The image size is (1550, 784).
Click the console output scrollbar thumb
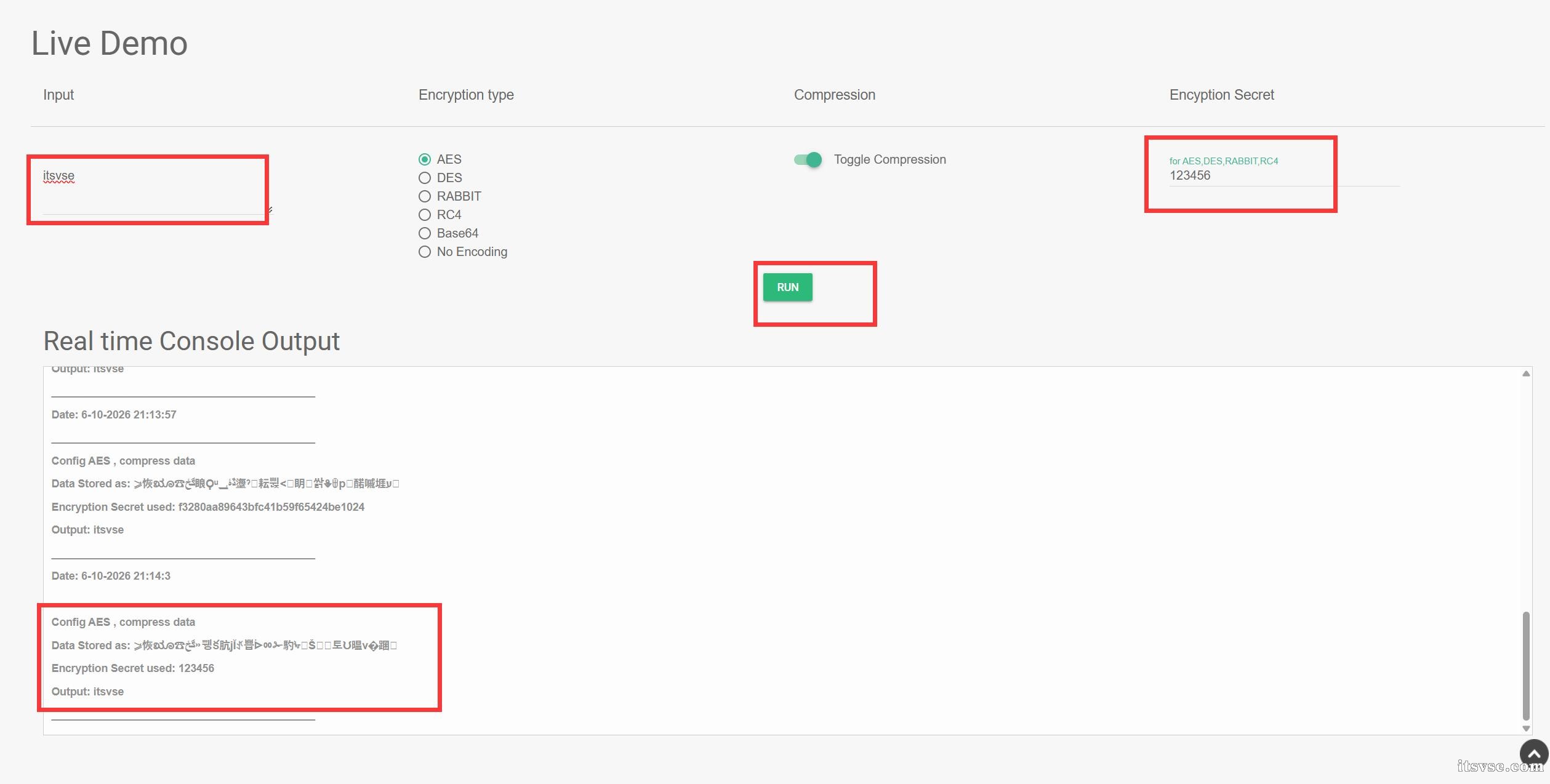[1526, 665]
